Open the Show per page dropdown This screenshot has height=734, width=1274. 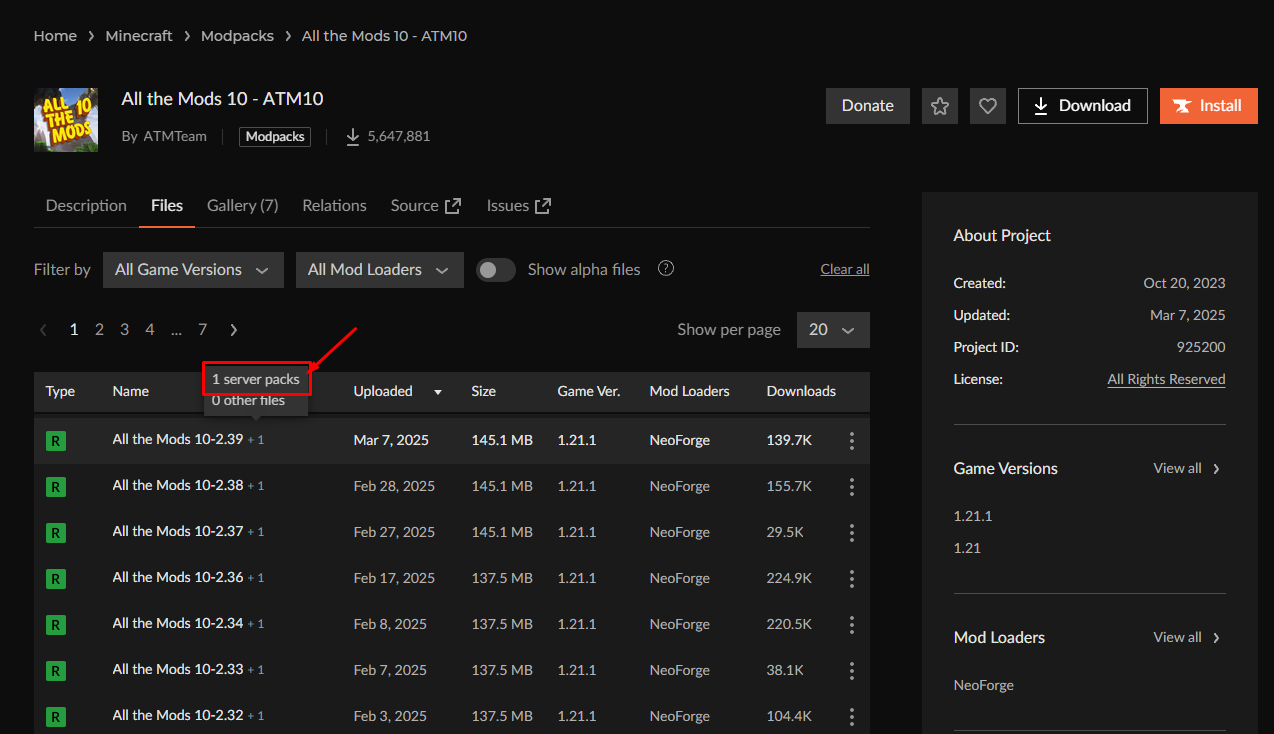coord(832,330)
